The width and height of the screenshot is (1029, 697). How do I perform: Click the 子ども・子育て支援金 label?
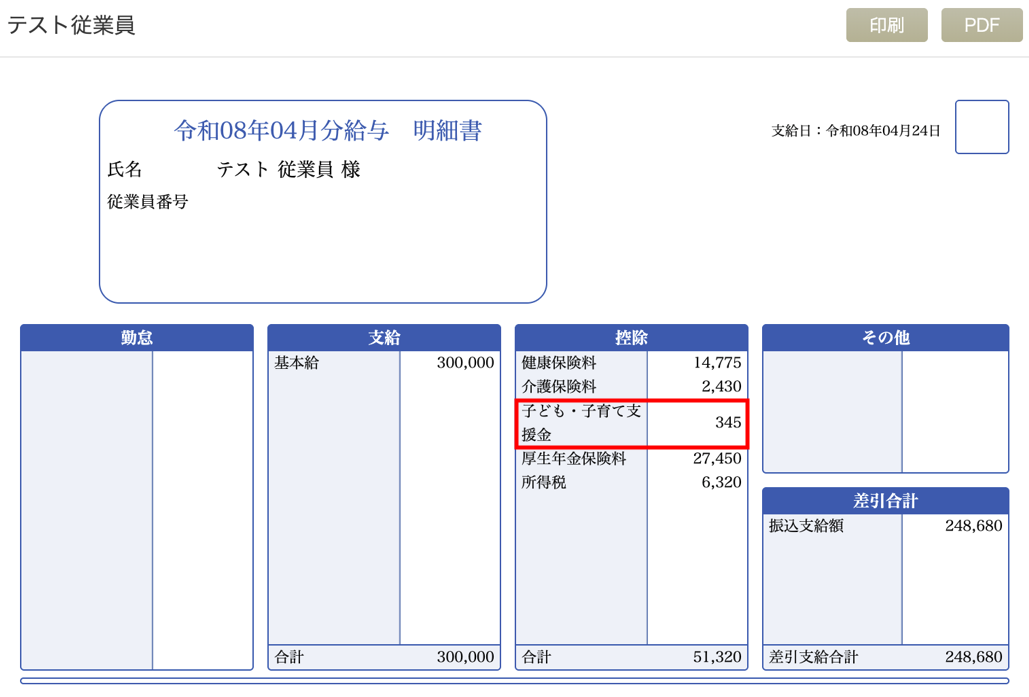pyautogui.click(x=581, y=423)
